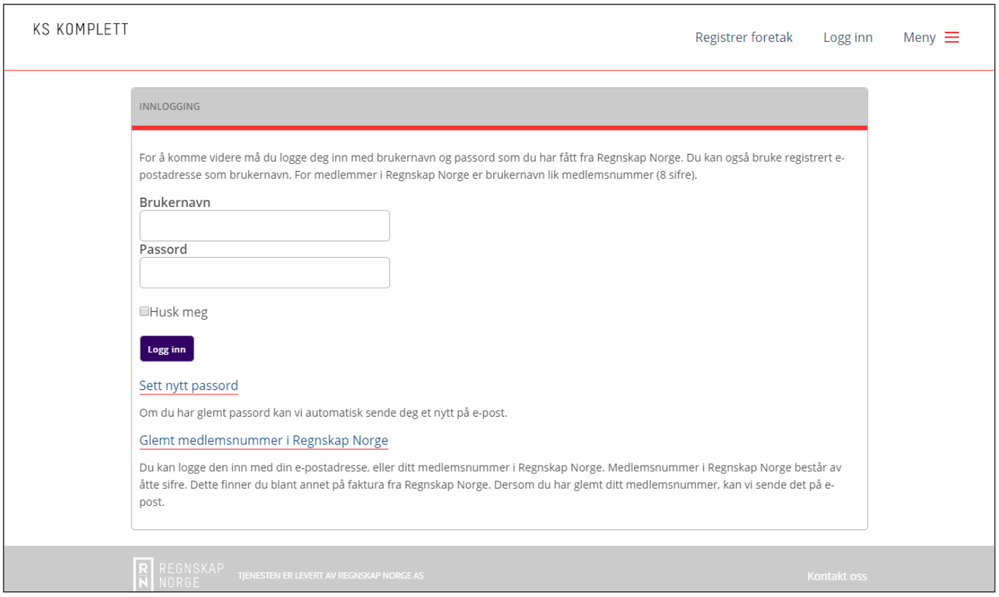Select the INNLOGGING panel heading text
Screen dimensions: 999x597
coord(169,106)
